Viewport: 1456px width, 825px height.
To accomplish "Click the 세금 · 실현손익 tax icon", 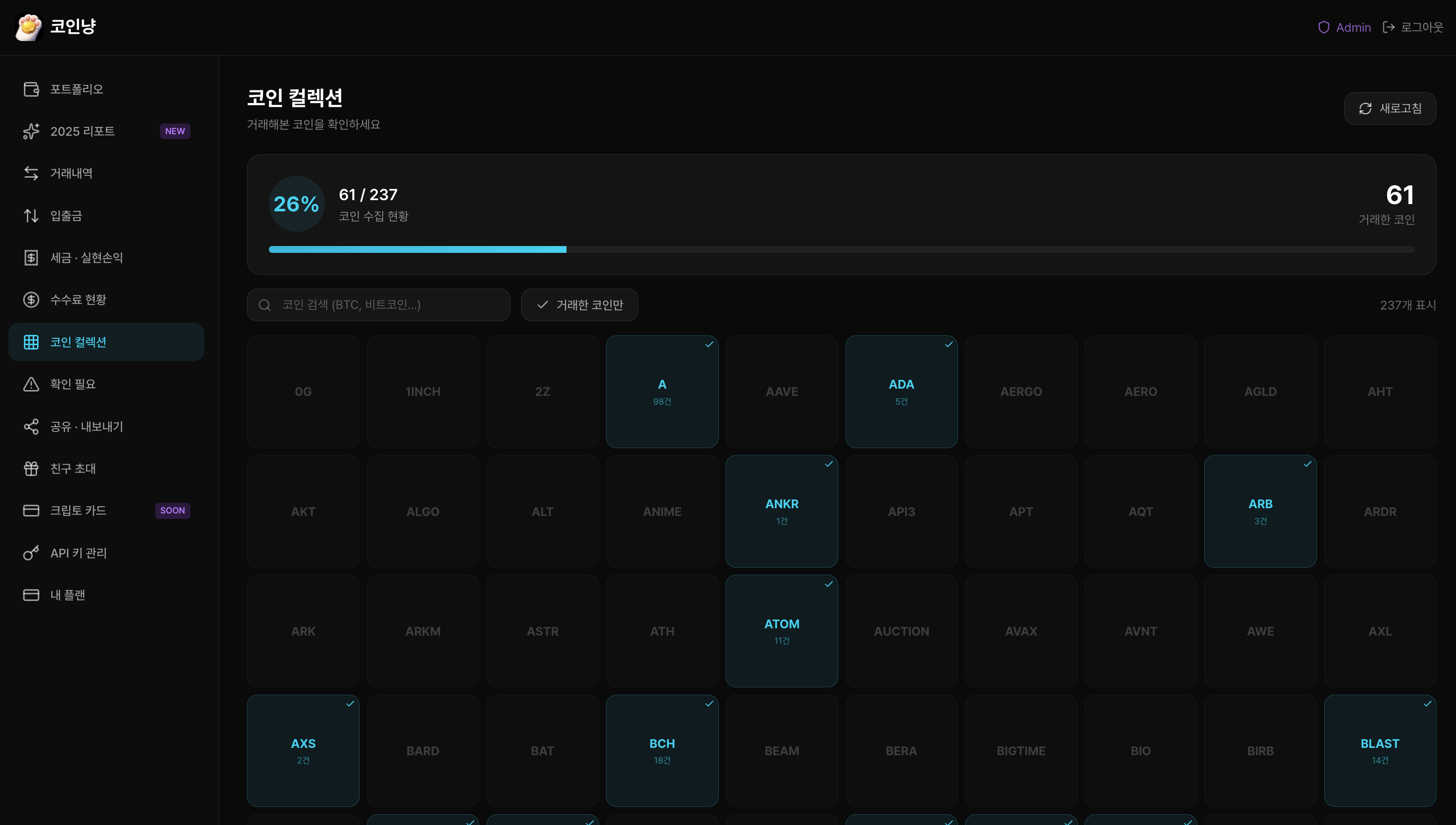I will 31,258.
